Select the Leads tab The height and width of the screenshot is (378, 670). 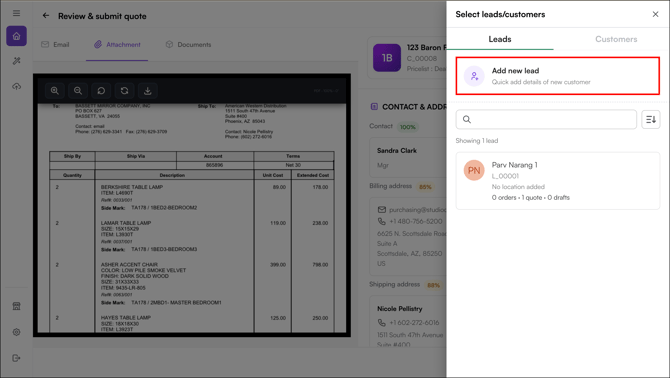point(500,39)
